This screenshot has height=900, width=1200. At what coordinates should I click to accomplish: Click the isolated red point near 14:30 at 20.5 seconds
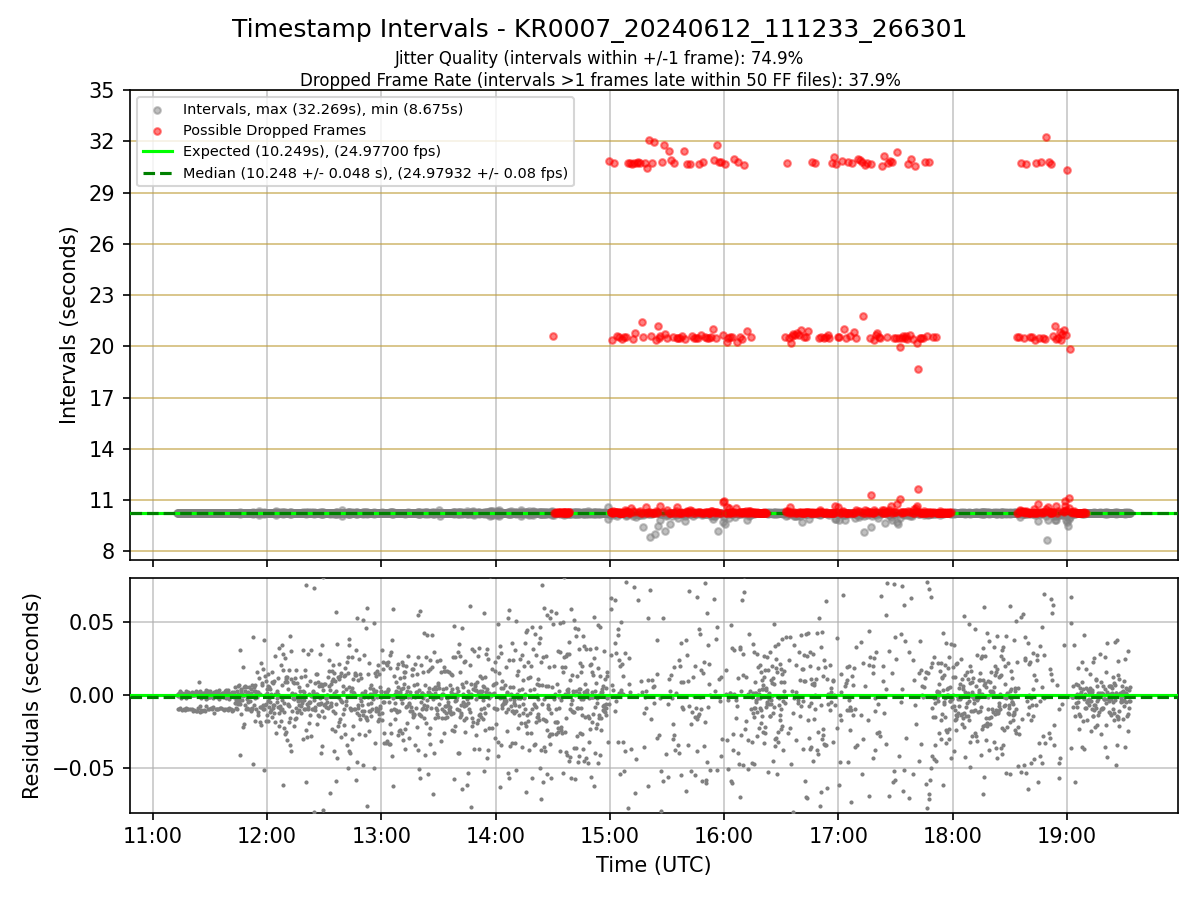(x=553, y=336)
